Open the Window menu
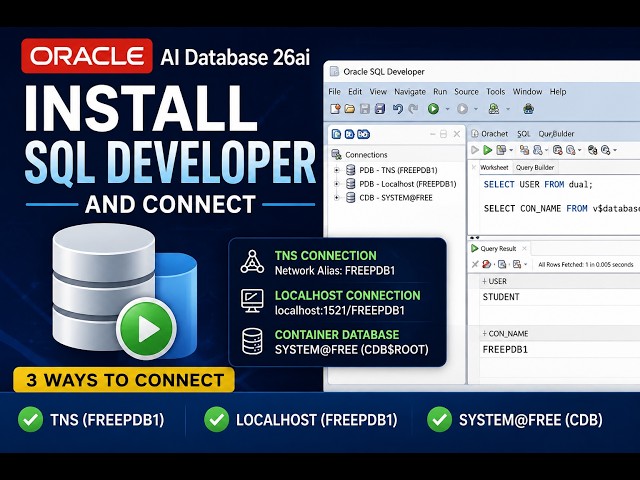 click(527, 91)
